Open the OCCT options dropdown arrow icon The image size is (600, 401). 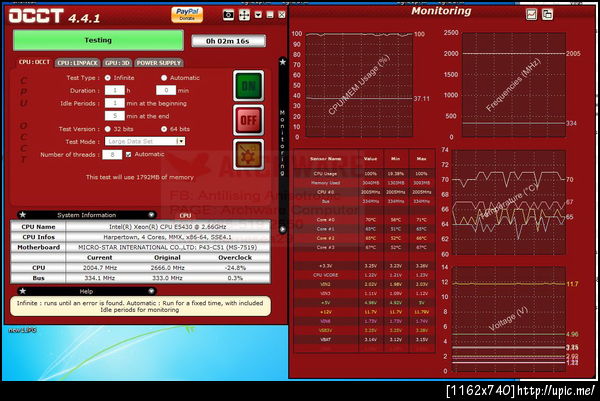(x=258, y=15)
